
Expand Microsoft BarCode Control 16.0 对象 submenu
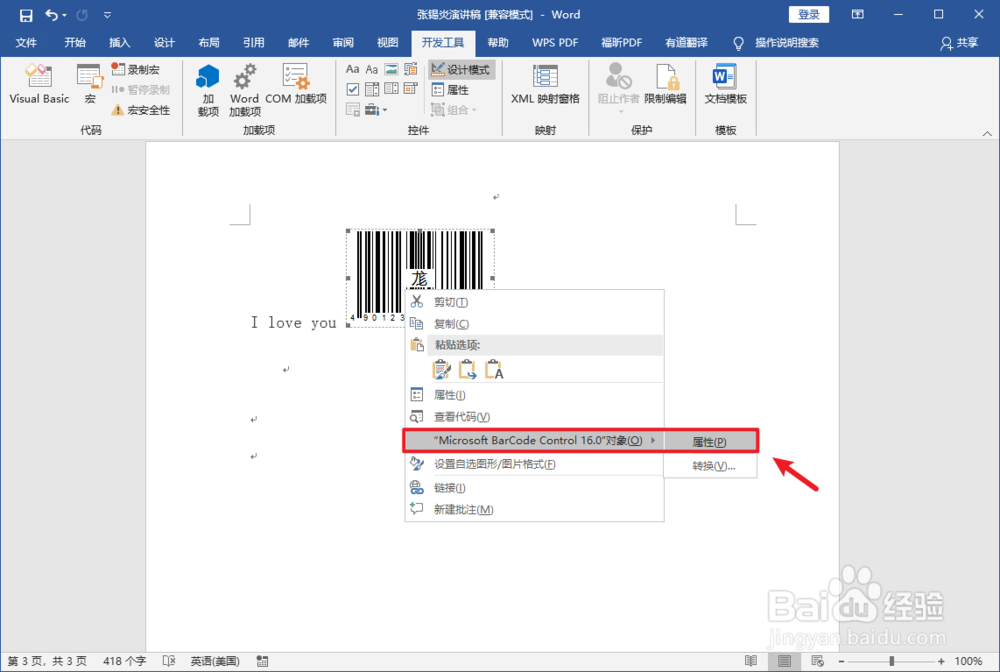tap(534, 441)
